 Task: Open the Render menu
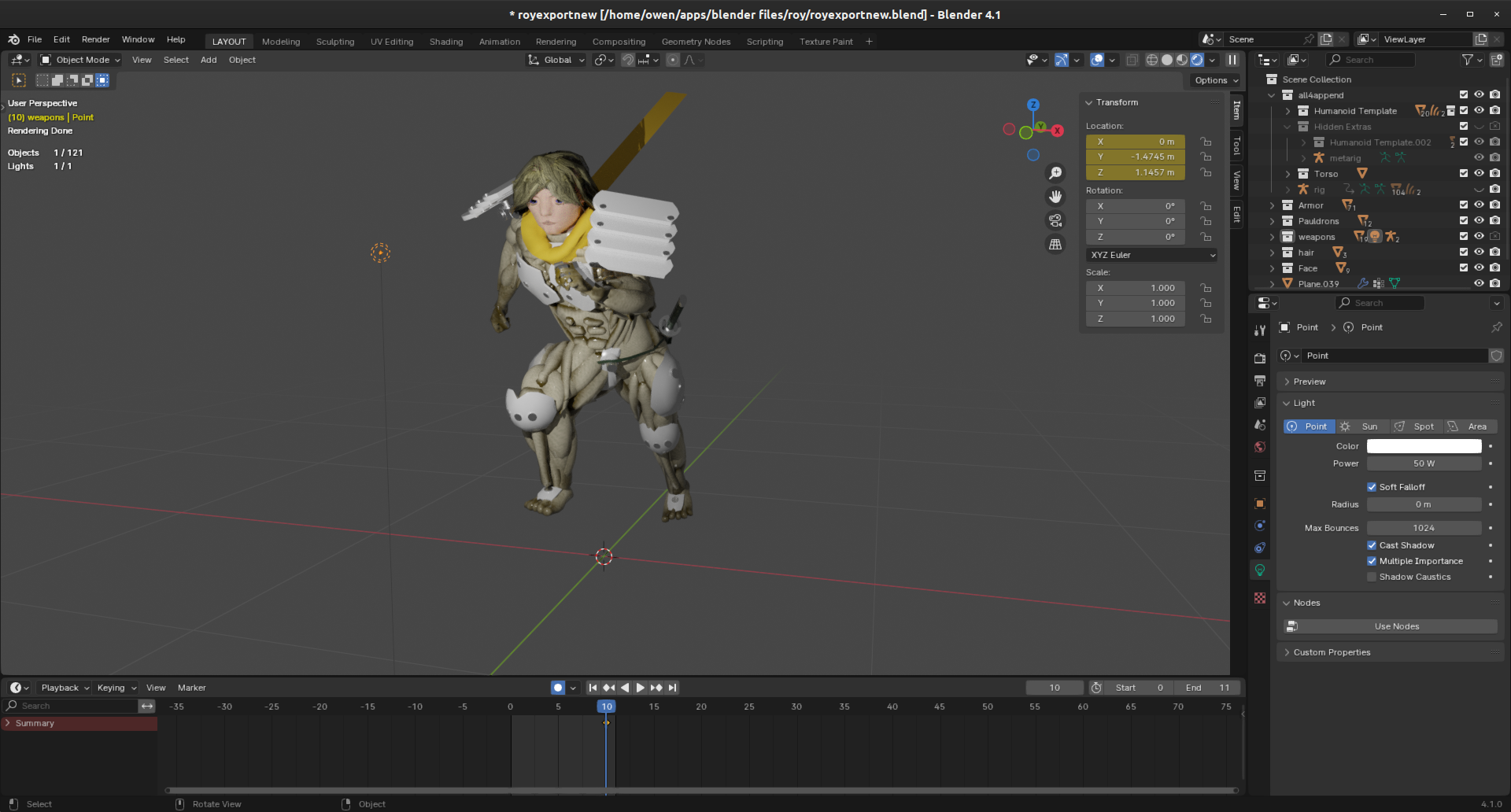[x=96, y=39]
